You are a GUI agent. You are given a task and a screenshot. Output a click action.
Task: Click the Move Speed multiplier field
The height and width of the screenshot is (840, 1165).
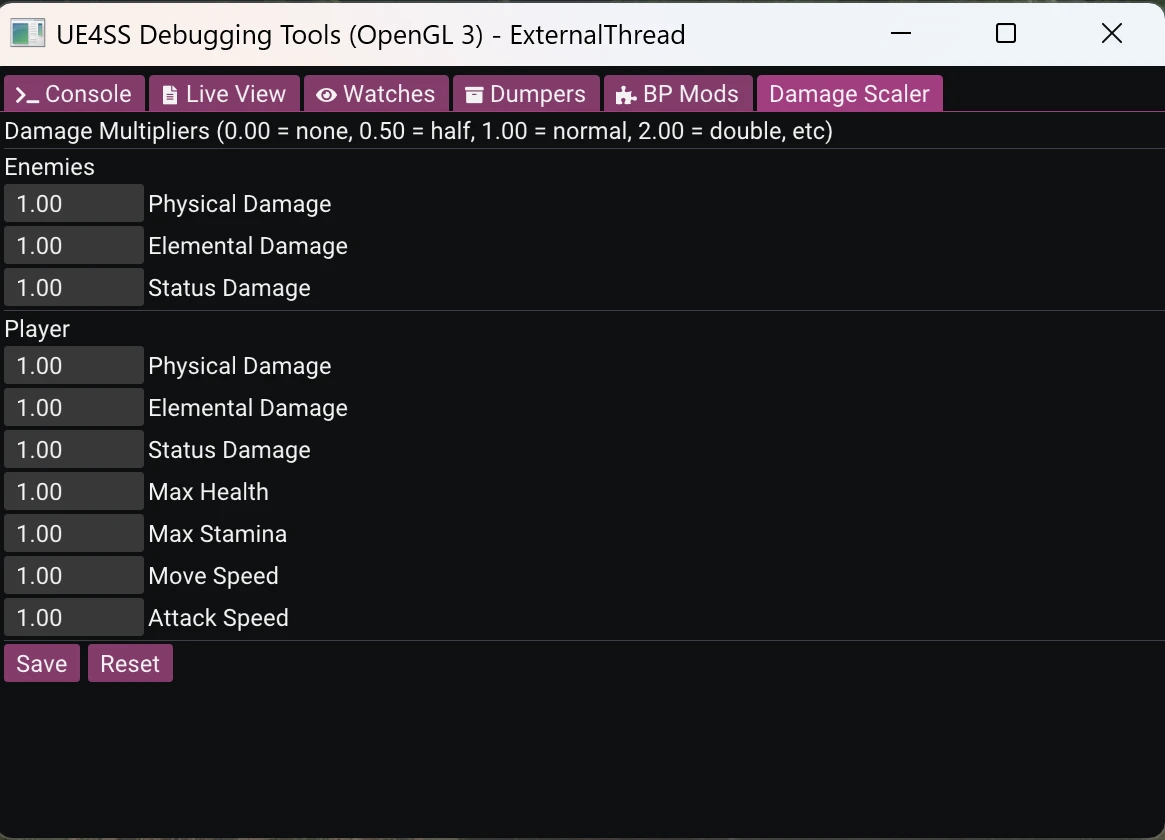(x=74, y=576)
